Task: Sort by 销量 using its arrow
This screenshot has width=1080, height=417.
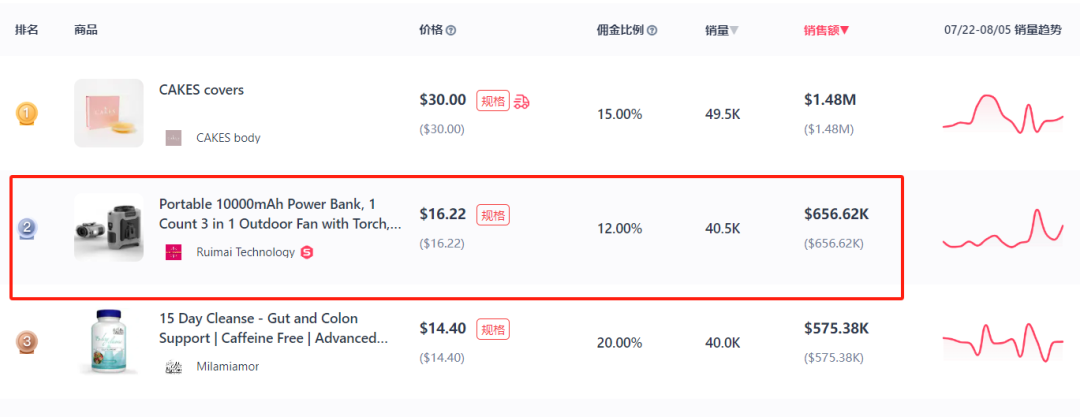Action: pos(734,31)
